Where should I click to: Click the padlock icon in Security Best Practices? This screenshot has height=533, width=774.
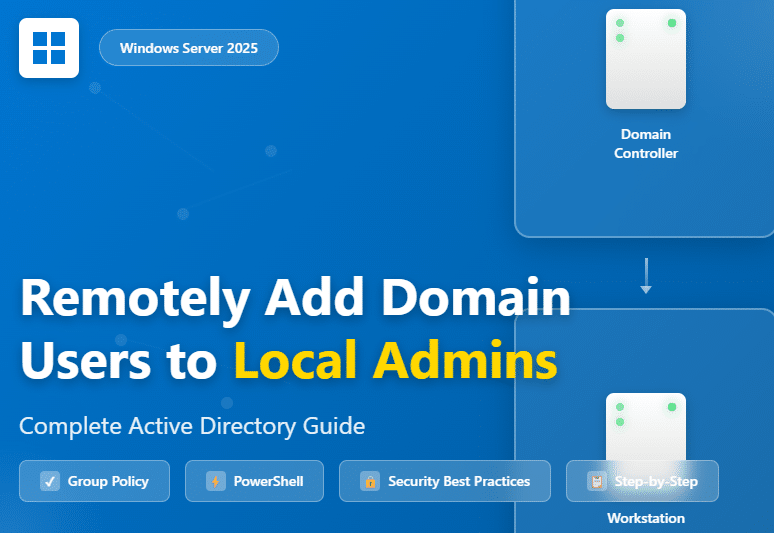370,481
